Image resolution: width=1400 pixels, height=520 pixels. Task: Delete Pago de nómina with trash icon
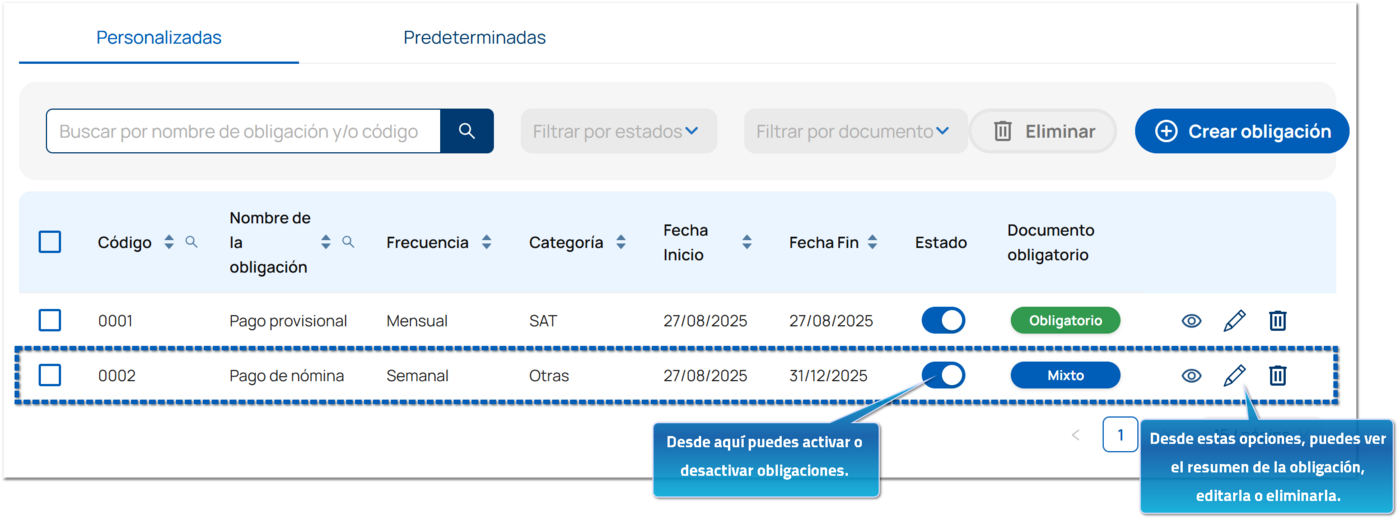(1278, 375)
